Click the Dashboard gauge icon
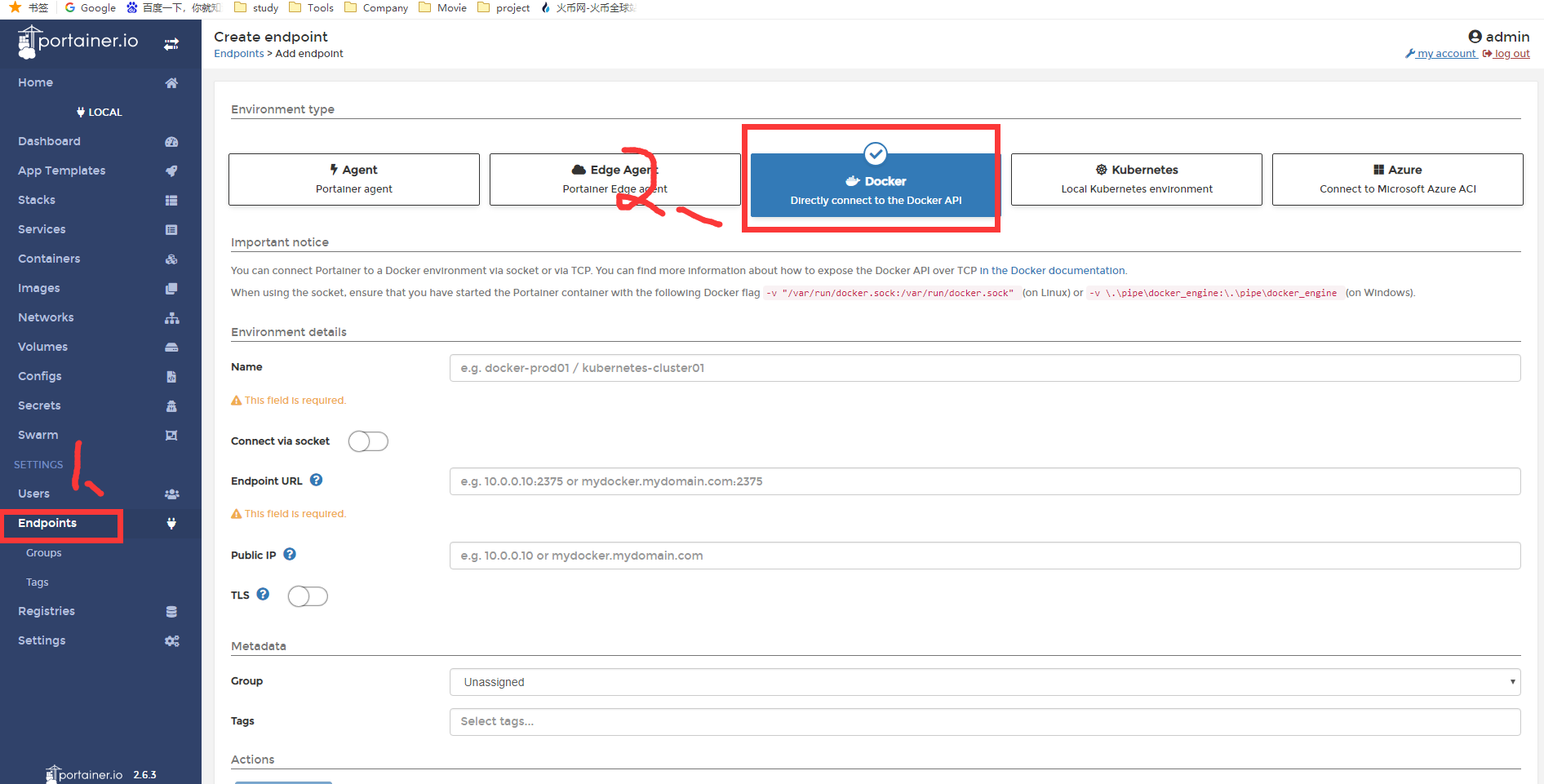Screen dimensions: 1544x784 coord(171,141)
